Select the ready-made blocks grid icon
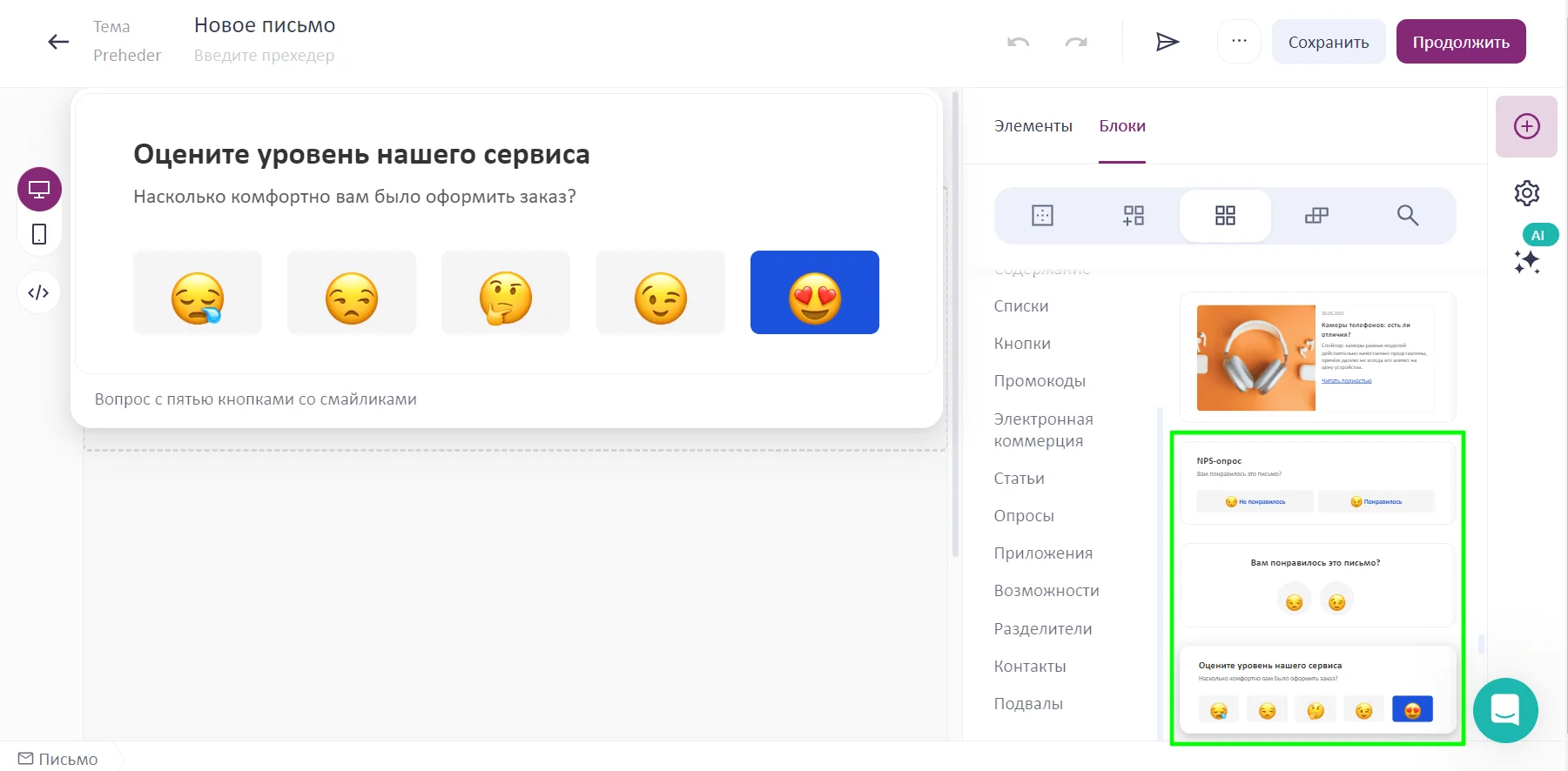This screenshot has height=771, width=1568. tap(1225, 216)
